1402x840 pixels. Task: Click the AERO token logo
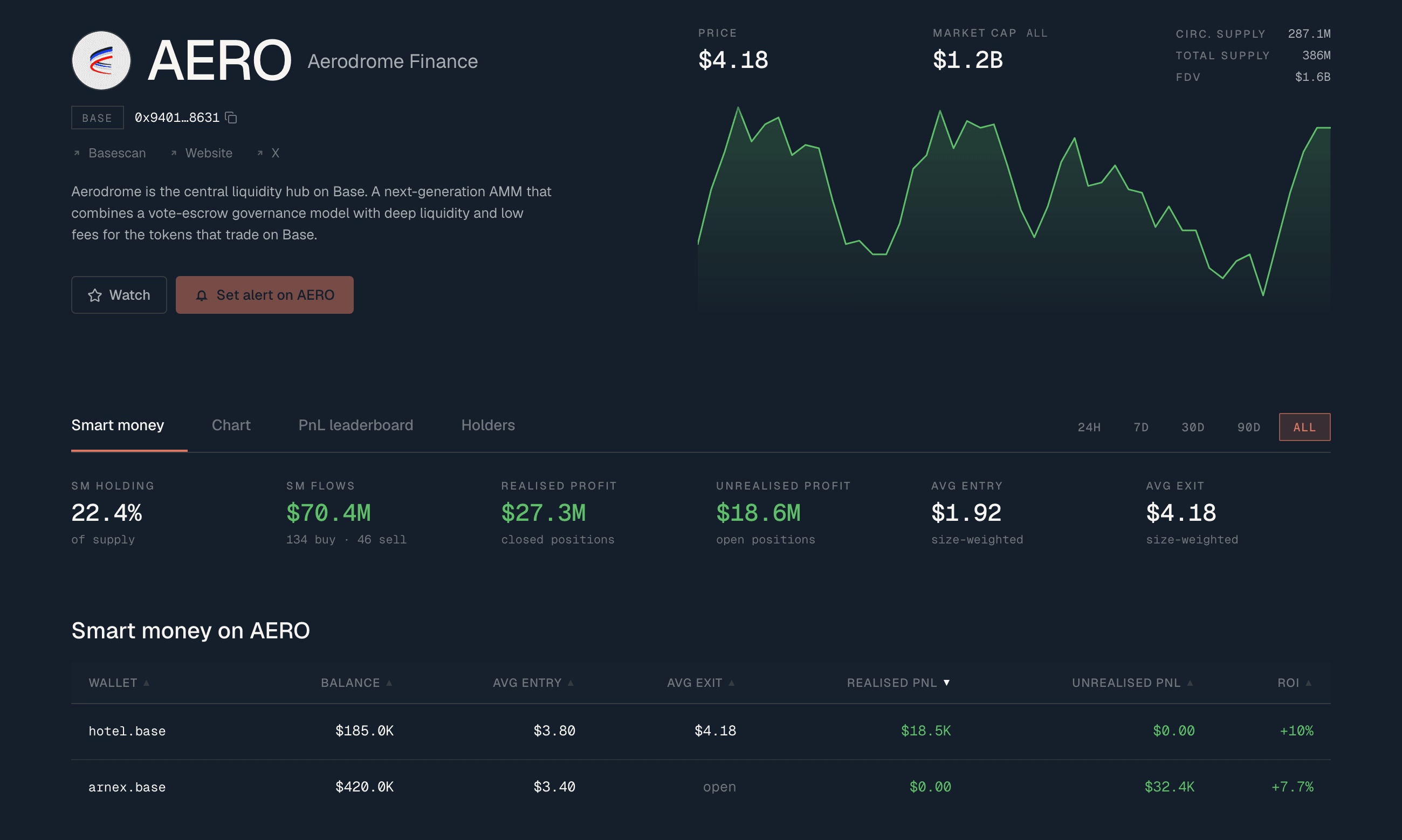pyautogui.click(x=101, y=60)
